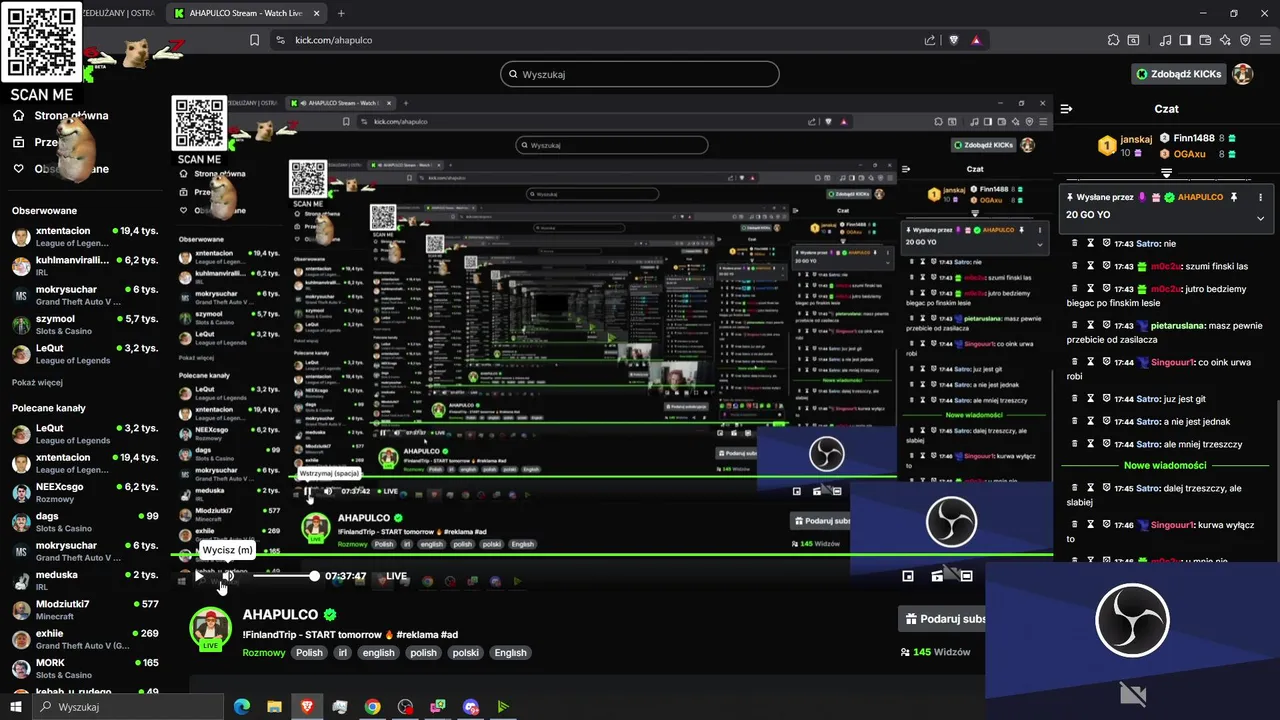Adjust the main player volume slider handle
The height and width of the screenshot is (720, 1280).
pyautogui.click(x=314, y=576)
